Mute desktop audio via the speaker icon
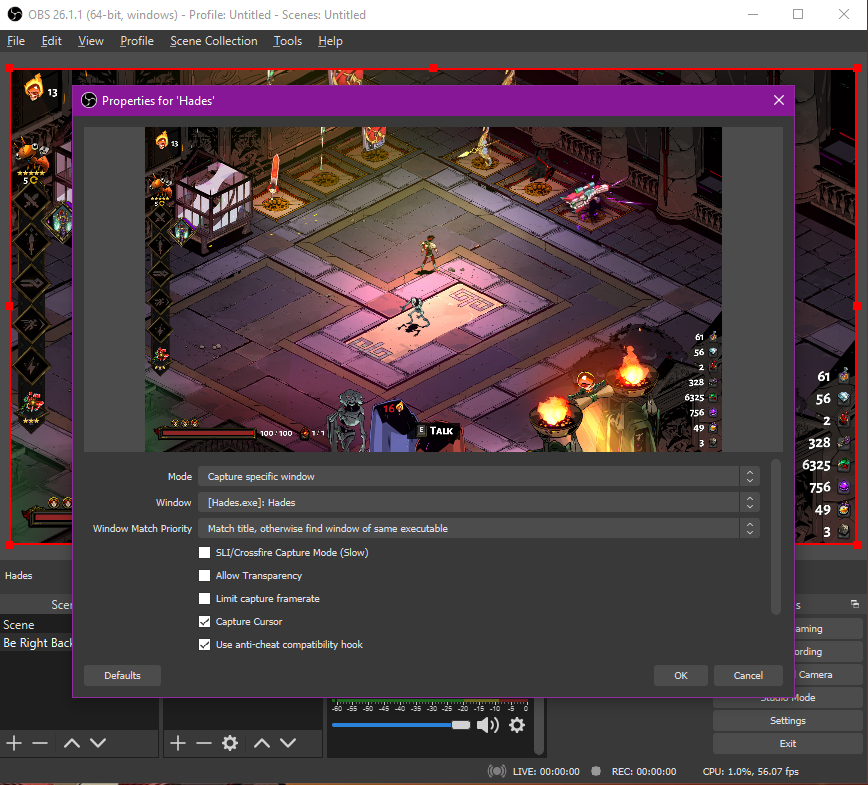 [488, 725]
